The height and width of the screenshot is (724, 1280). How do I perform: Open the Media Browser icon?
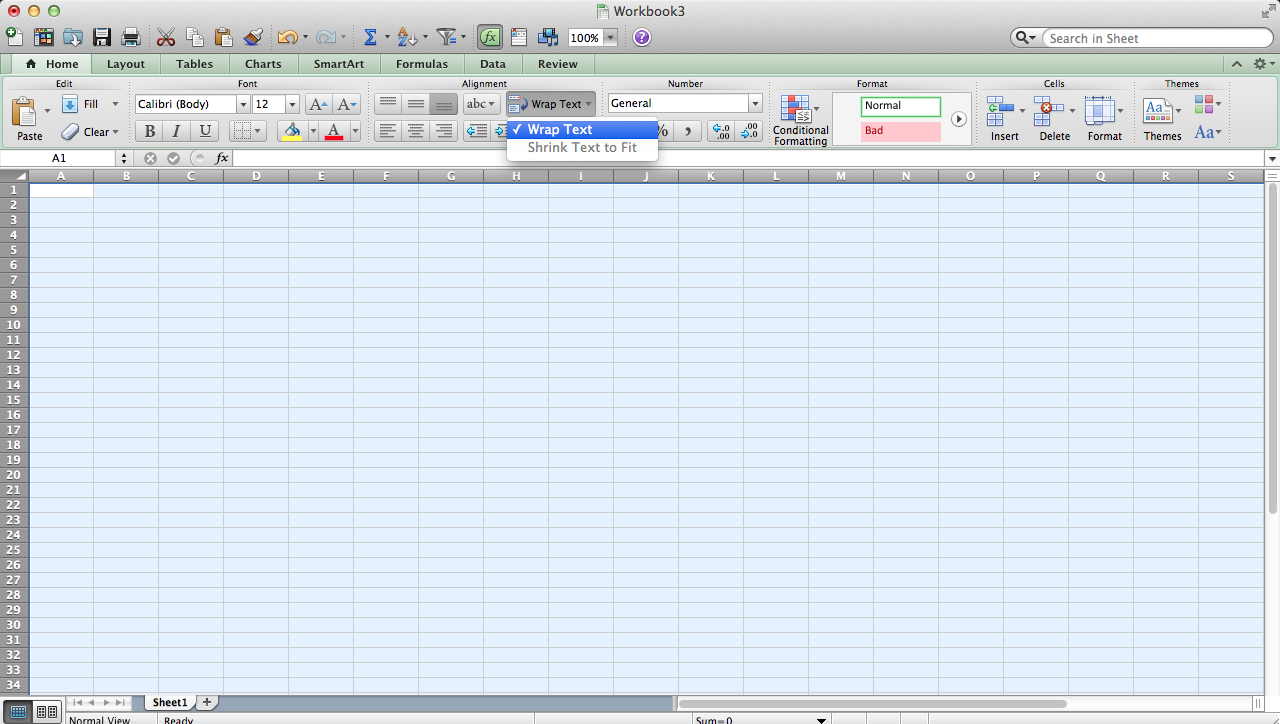pyautogui.click(x=548, y=37)
